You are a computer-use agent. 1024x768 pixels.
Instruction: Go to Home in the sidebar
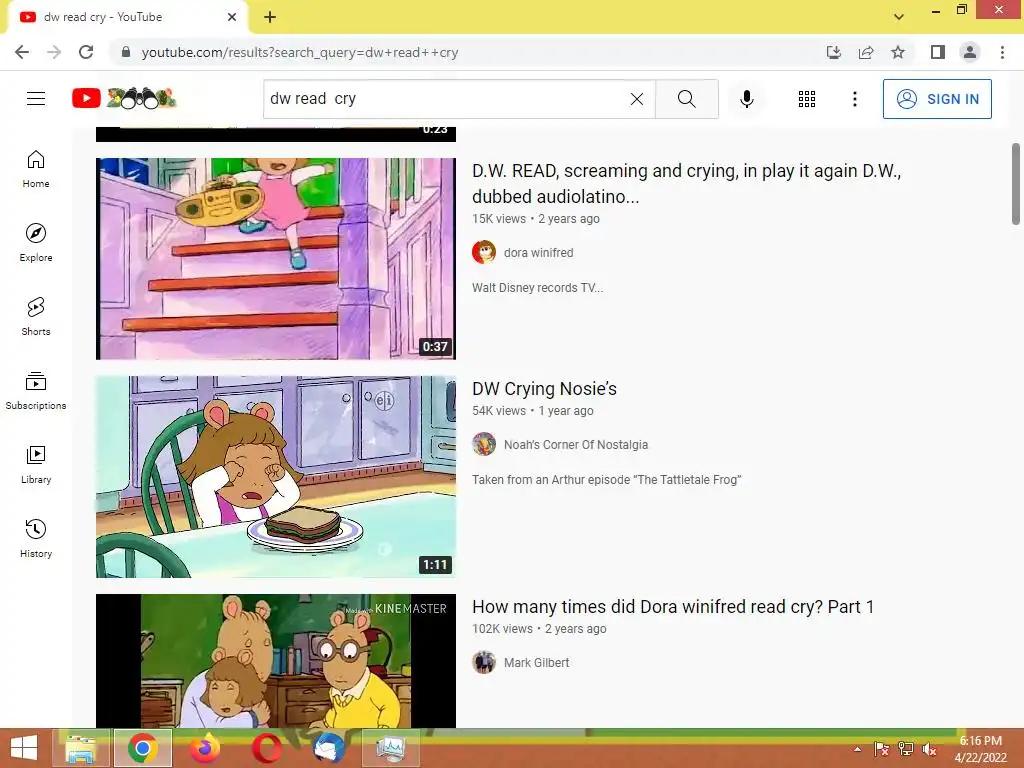click(36, 169)
